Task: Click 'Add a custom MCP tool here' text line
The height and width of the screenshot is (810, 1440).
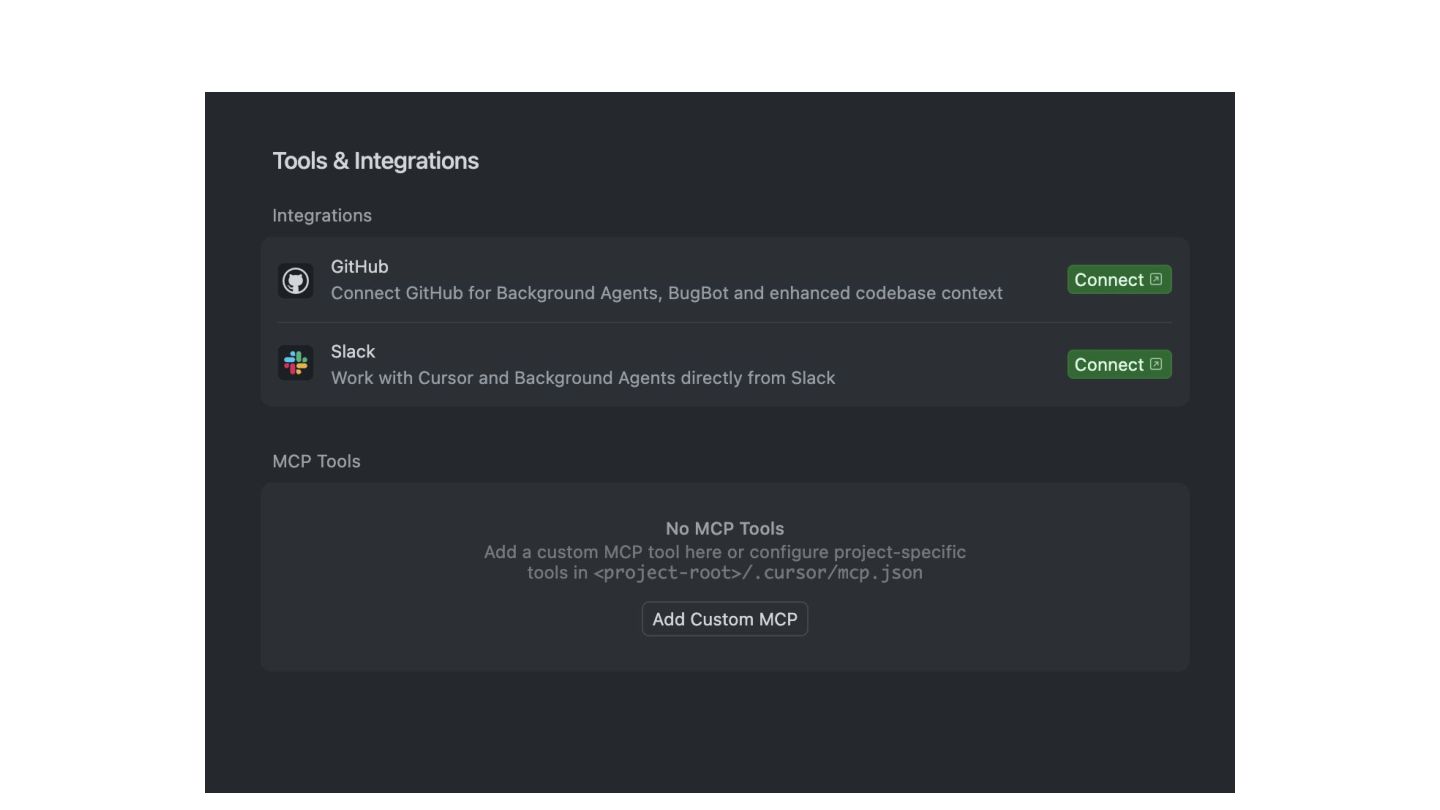Action: pos(725,552)
